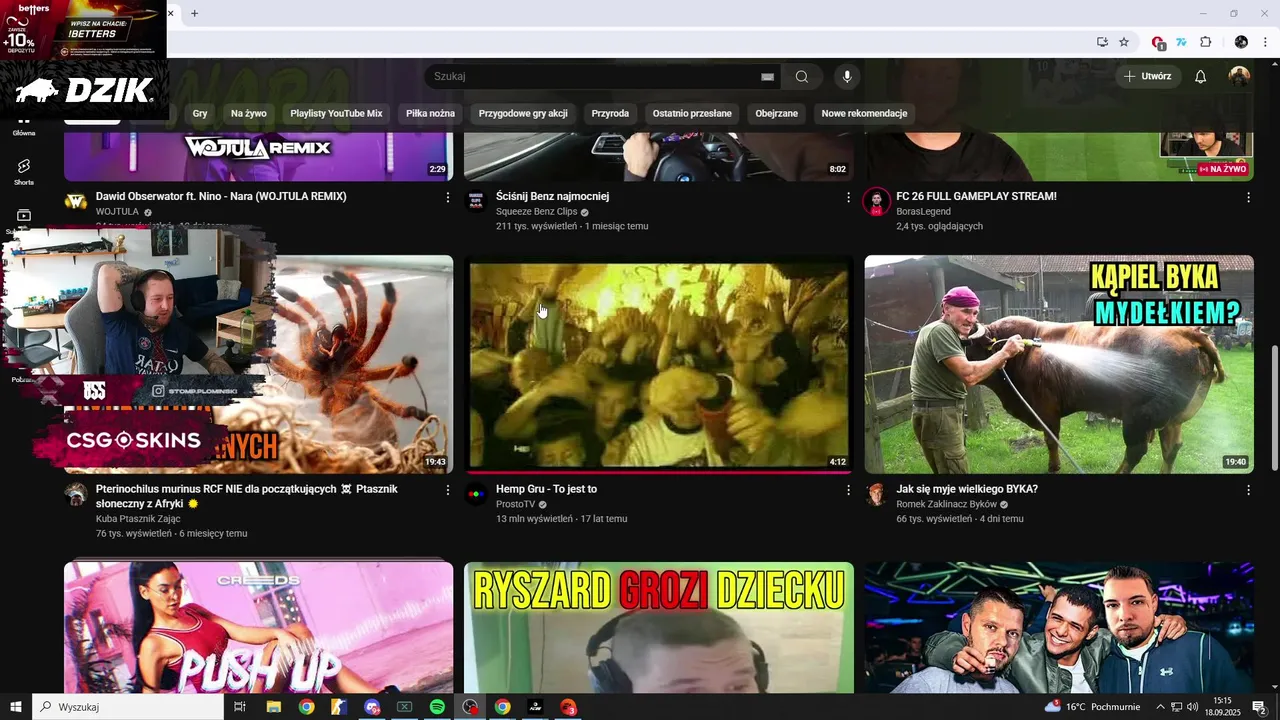The image size is (1280, 720).
Task: Open Dawid Obserwator Nara remix title
Action: pyautogui.click(x=221, y=196)
